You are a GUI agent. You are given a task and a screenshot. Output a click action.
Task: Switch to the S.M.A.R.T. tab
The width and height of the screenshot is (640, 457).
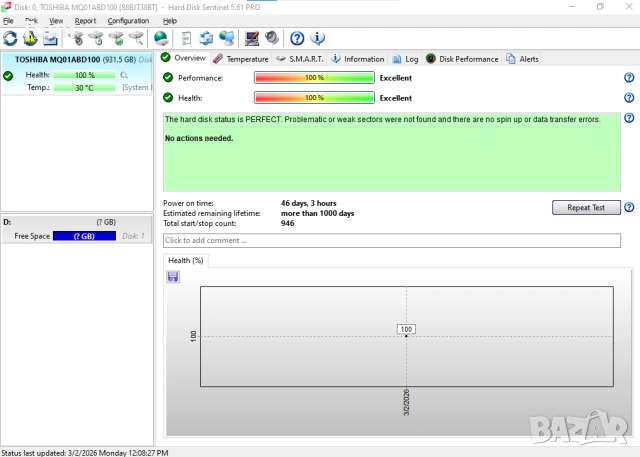(300, 59)
